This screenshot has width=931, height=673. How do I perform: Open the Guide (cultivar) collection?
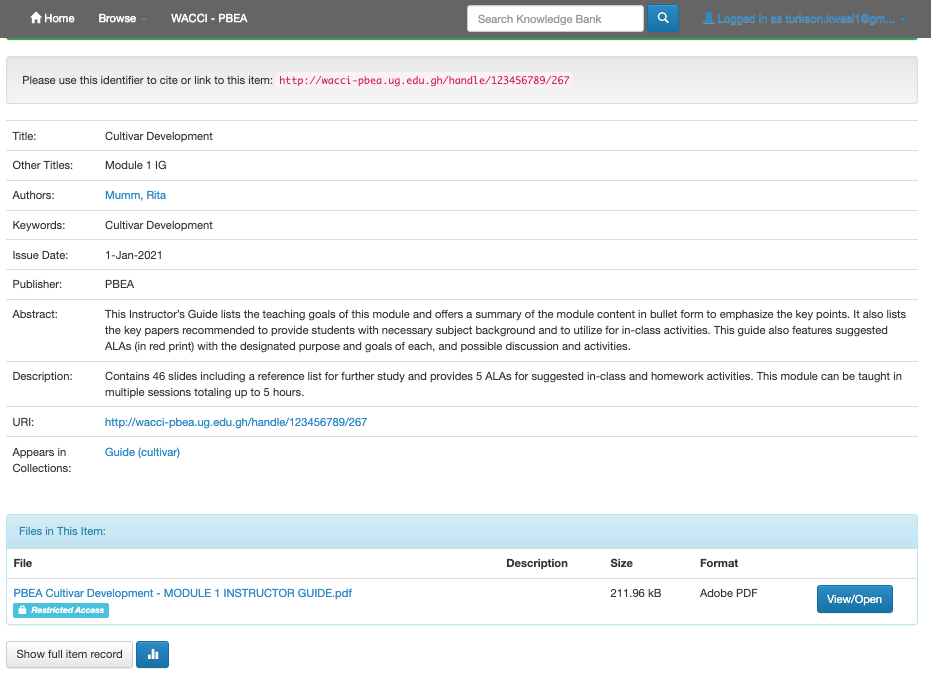(x=142, y=453)
